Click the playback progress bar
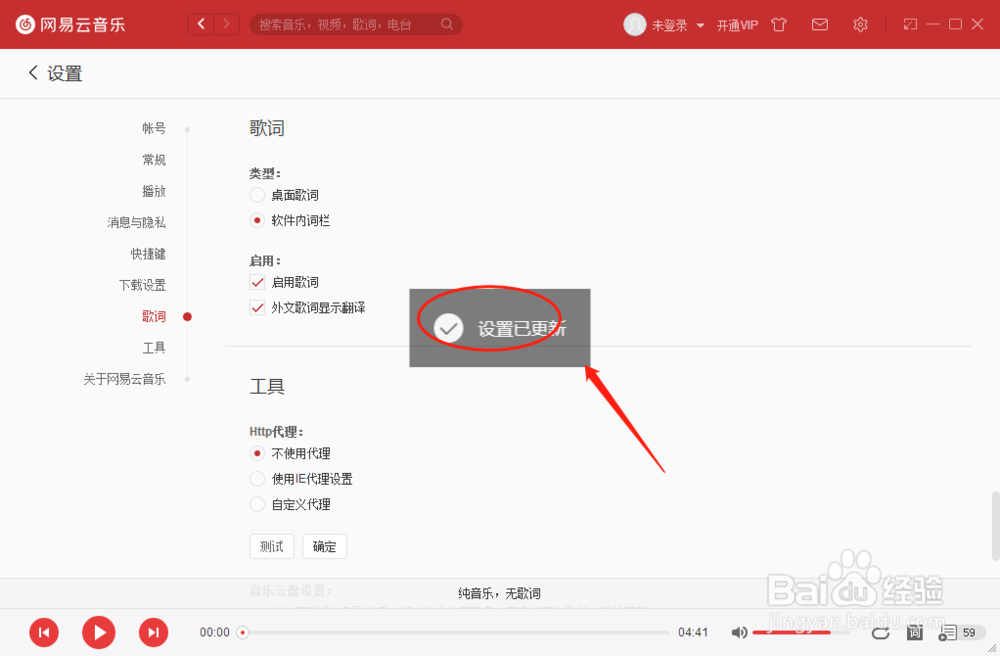This screenshot has width=1000, height=656. click(455, 632)
